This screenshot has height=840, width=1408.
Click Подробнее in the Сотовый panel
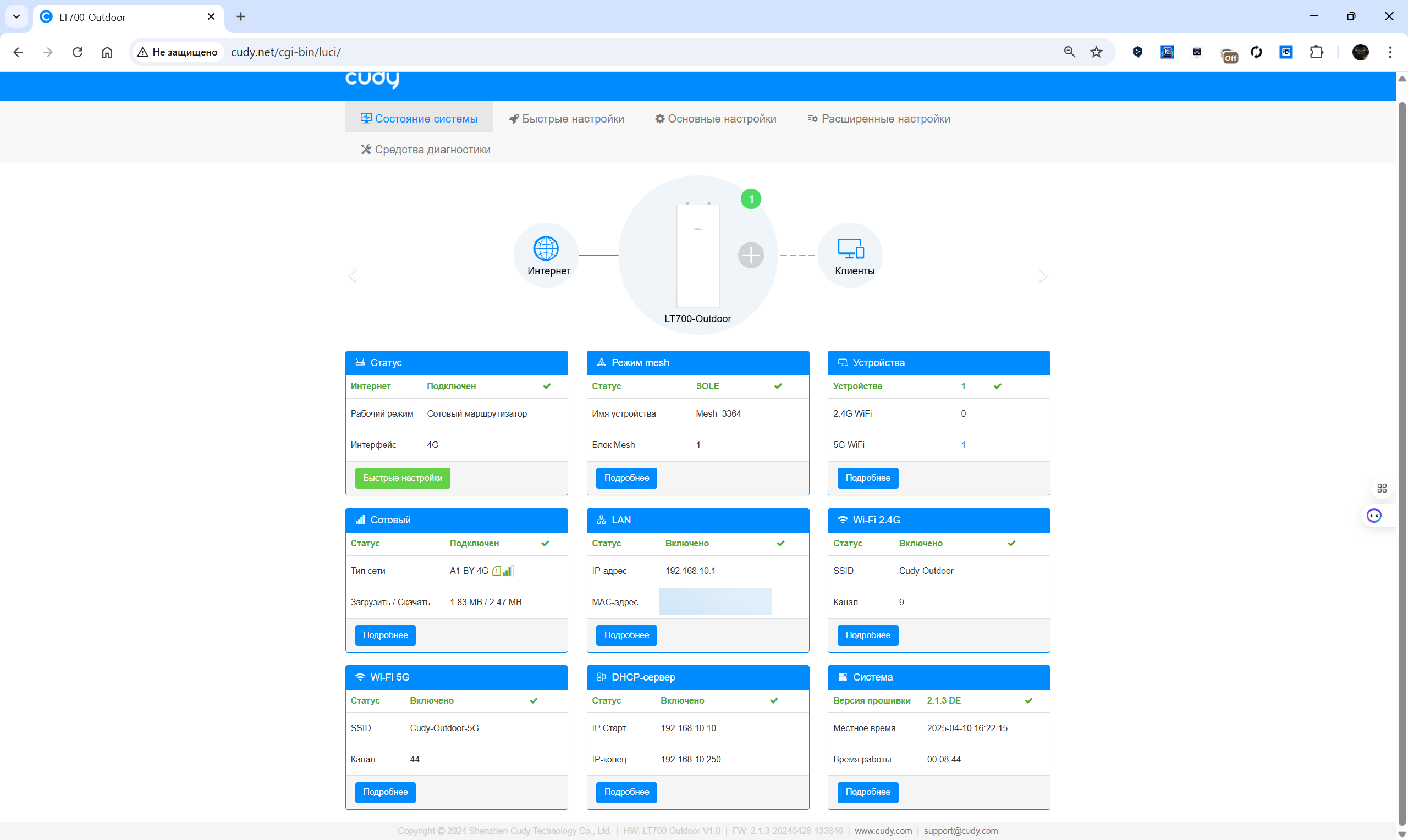tap(385, 635)
